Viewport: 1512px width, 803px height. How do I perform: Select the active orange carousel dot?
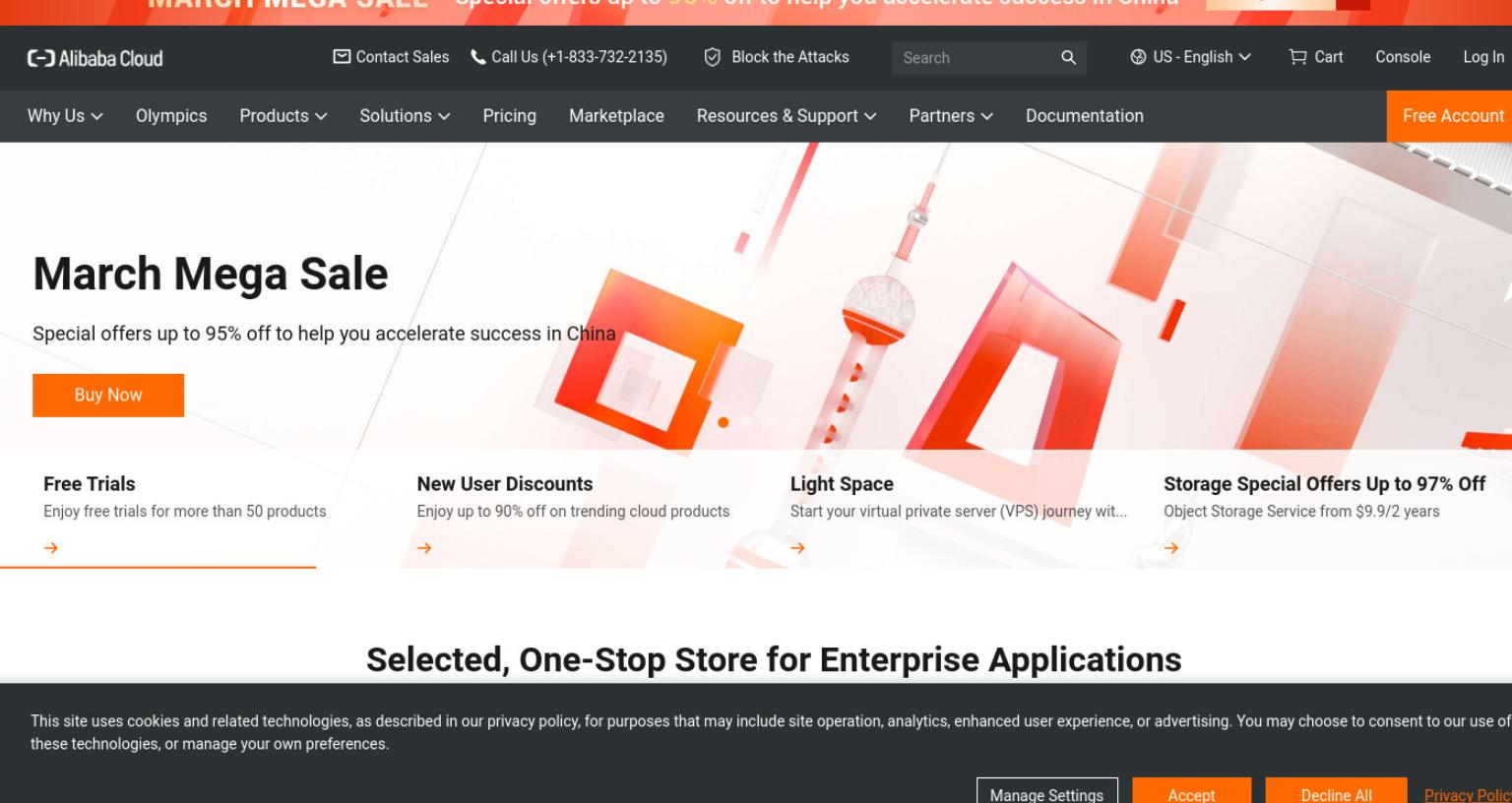[724, 422]
